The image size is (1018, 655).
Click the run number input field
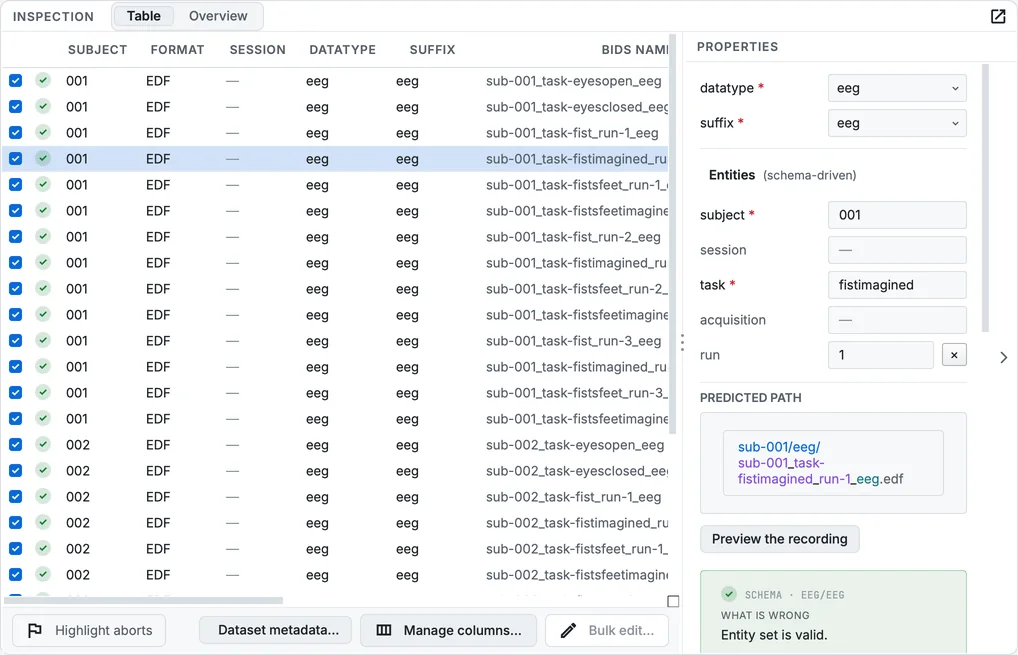point(880,355)
